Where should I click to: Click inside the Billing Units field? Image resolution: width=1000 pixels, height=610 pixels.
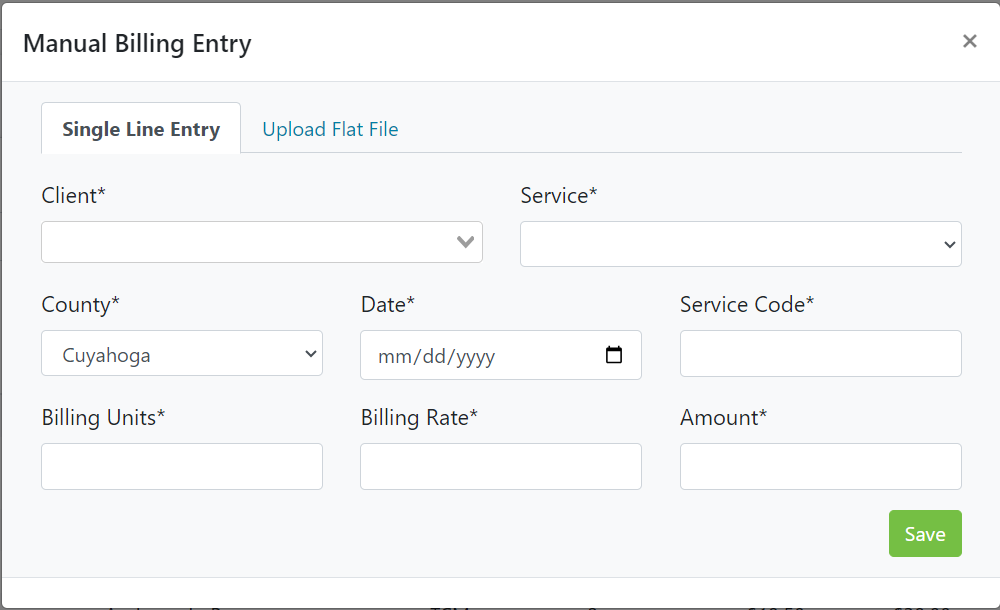[x=181, y=466]
